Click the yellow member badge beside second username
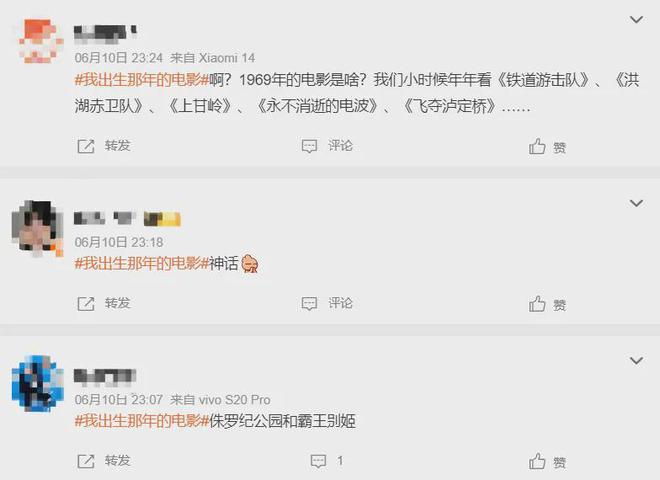Image resolution: width=660 pixels, height=480 pixels. point(162,219)
